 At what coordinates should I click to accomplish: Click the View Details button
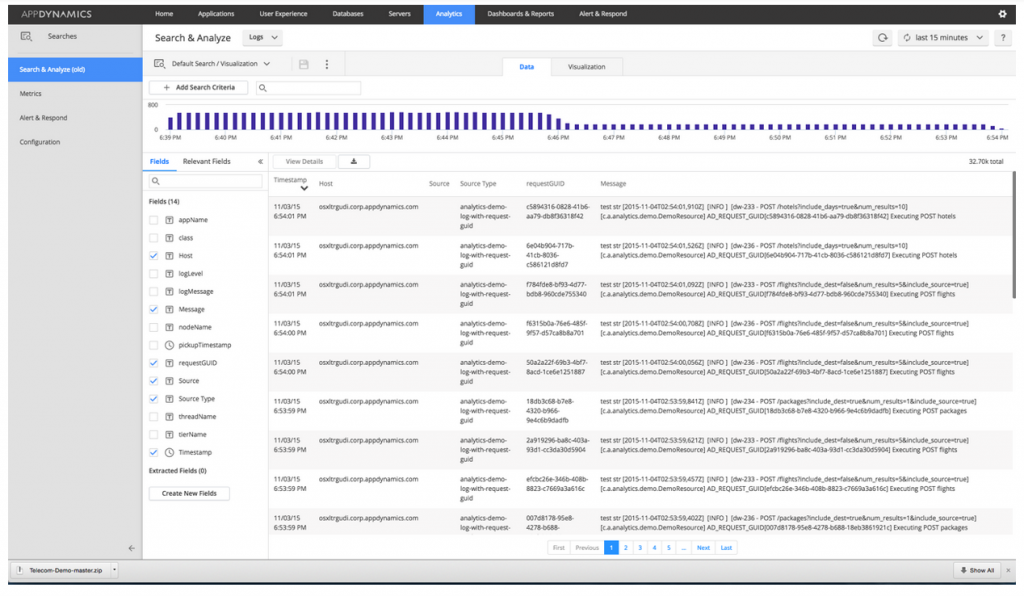(x=304, y=161)
